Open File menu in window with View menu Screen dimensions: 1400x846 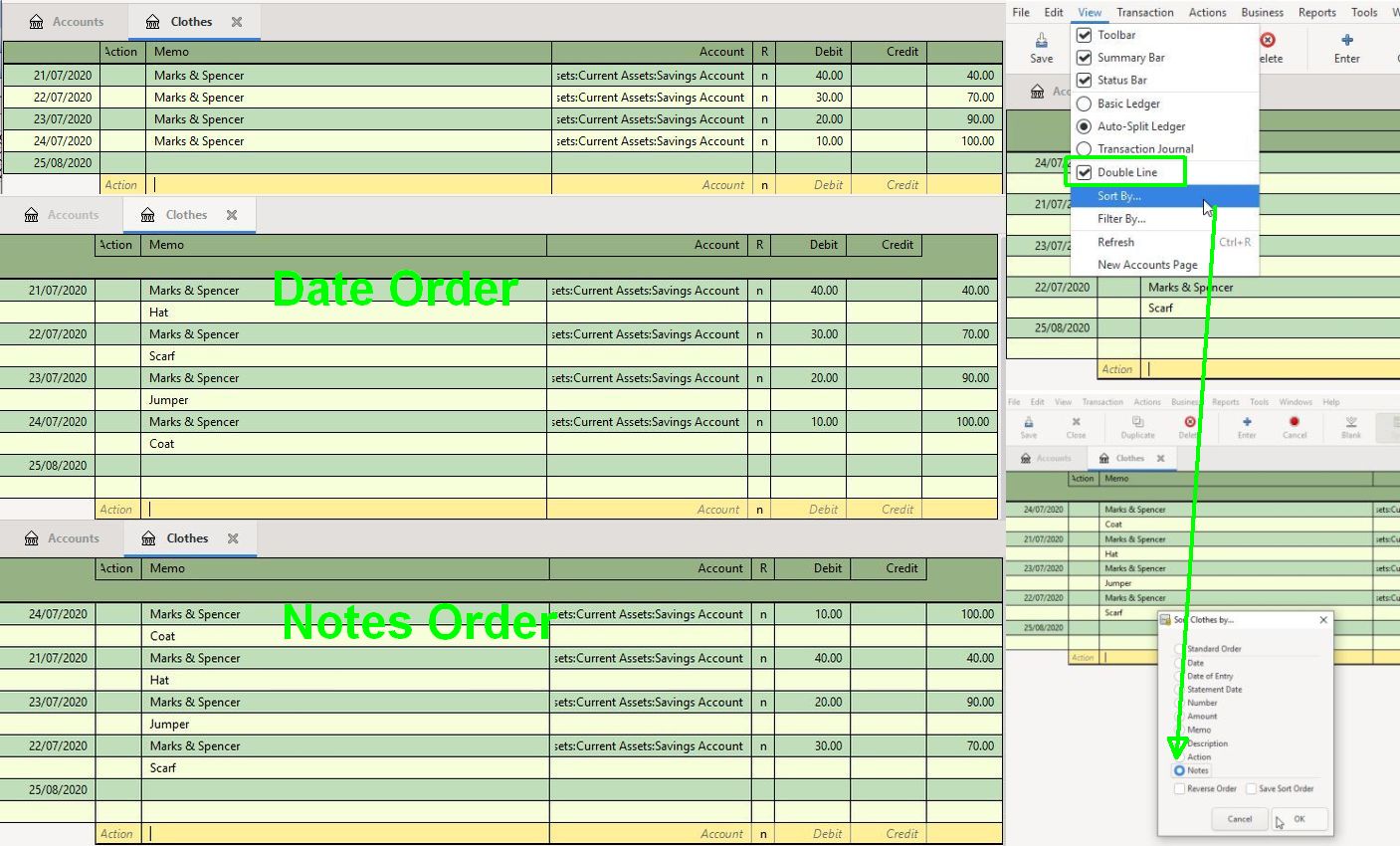1021,12
